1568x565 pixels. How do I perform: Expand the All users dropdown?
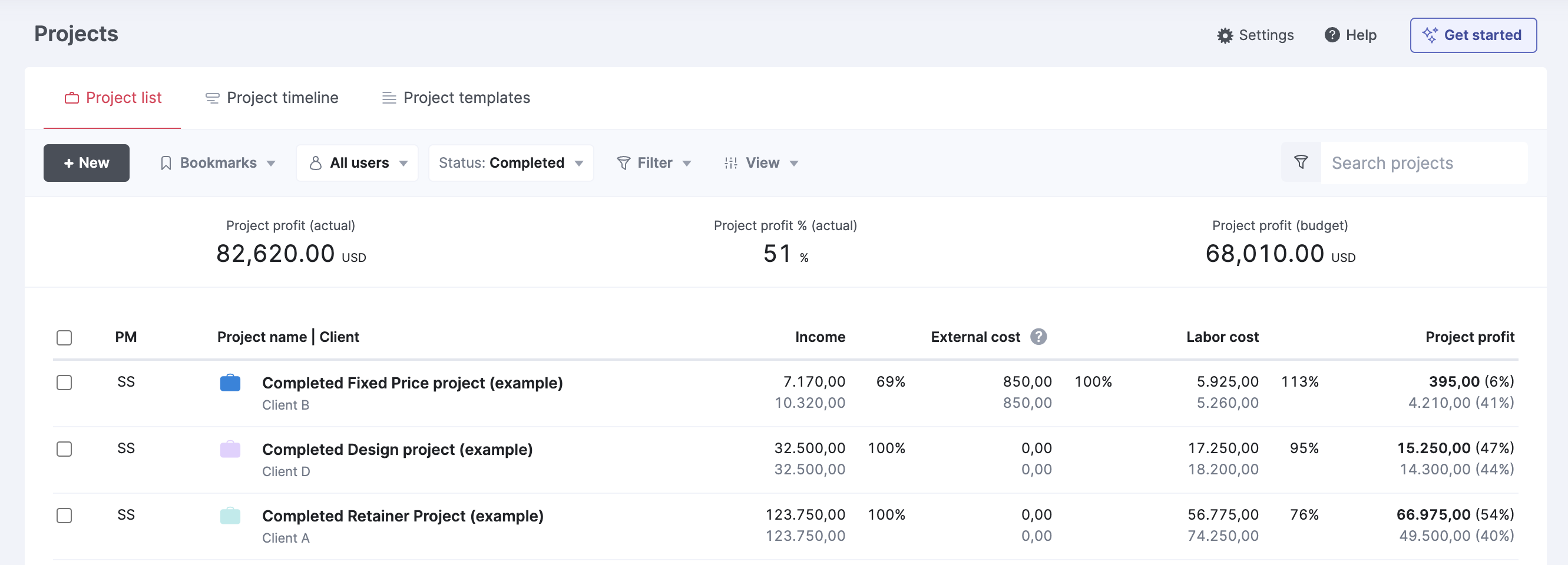coord(358,163)
